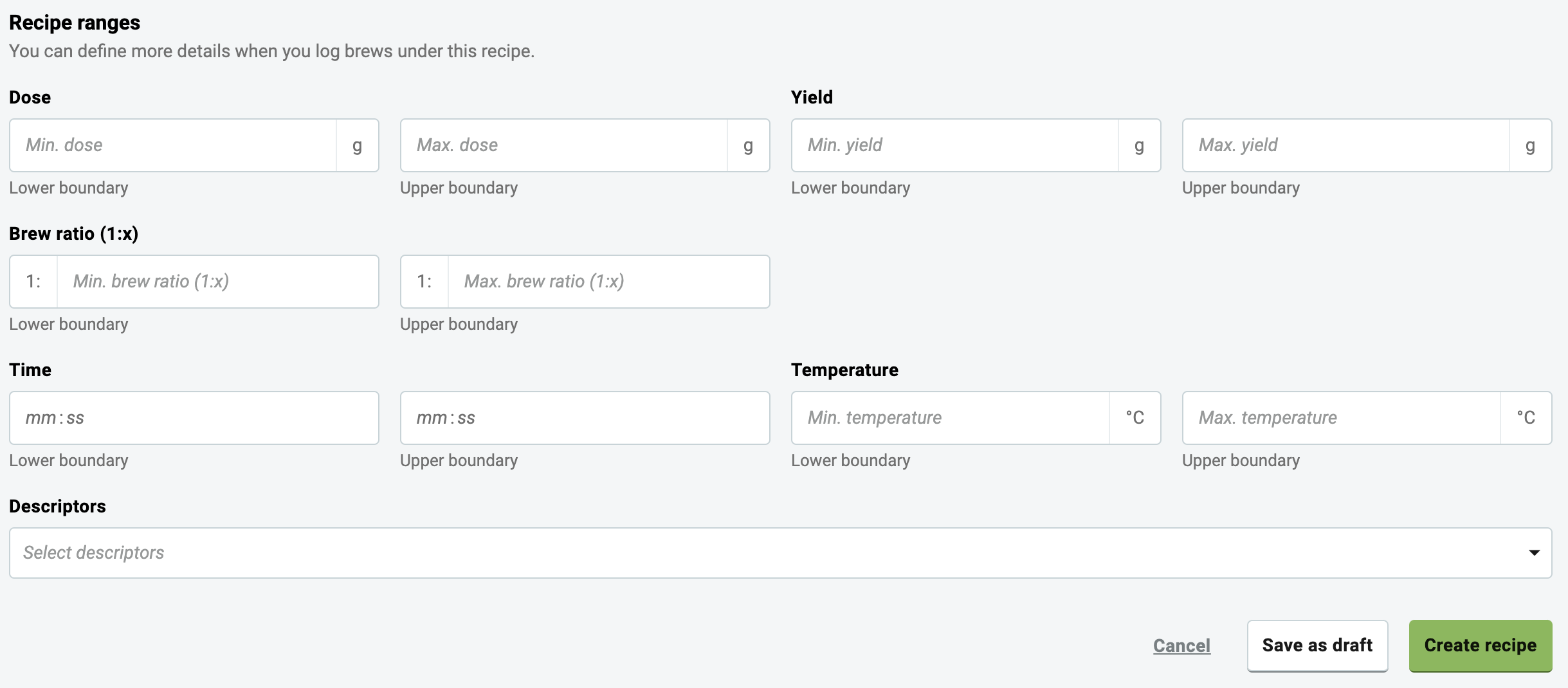Select the Max. brew ratio field
Viewport: 1568px width, 688px height.
pyautogui.click(x=609, y=282)
